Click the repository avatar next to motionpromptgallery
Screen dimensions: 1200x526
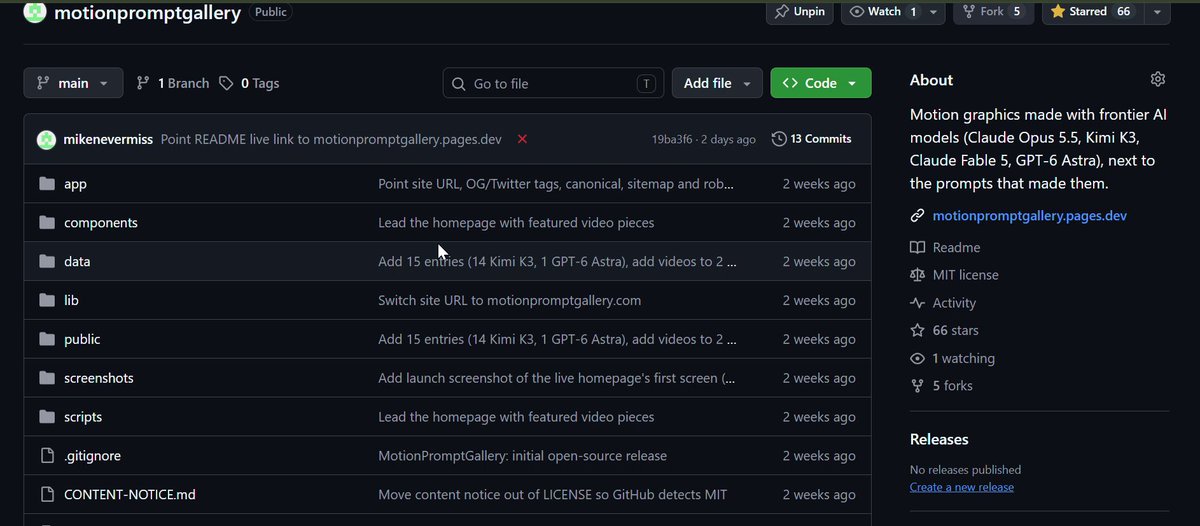[35, 12]
